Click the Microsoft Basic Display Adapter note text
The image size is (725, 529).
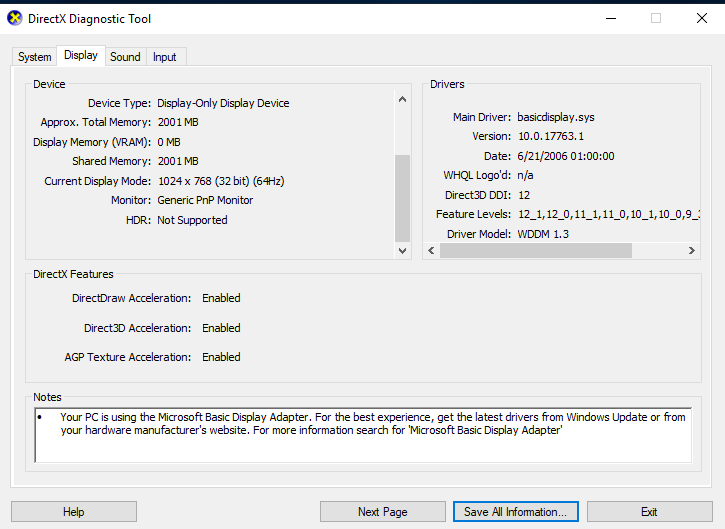coord(373,424)
